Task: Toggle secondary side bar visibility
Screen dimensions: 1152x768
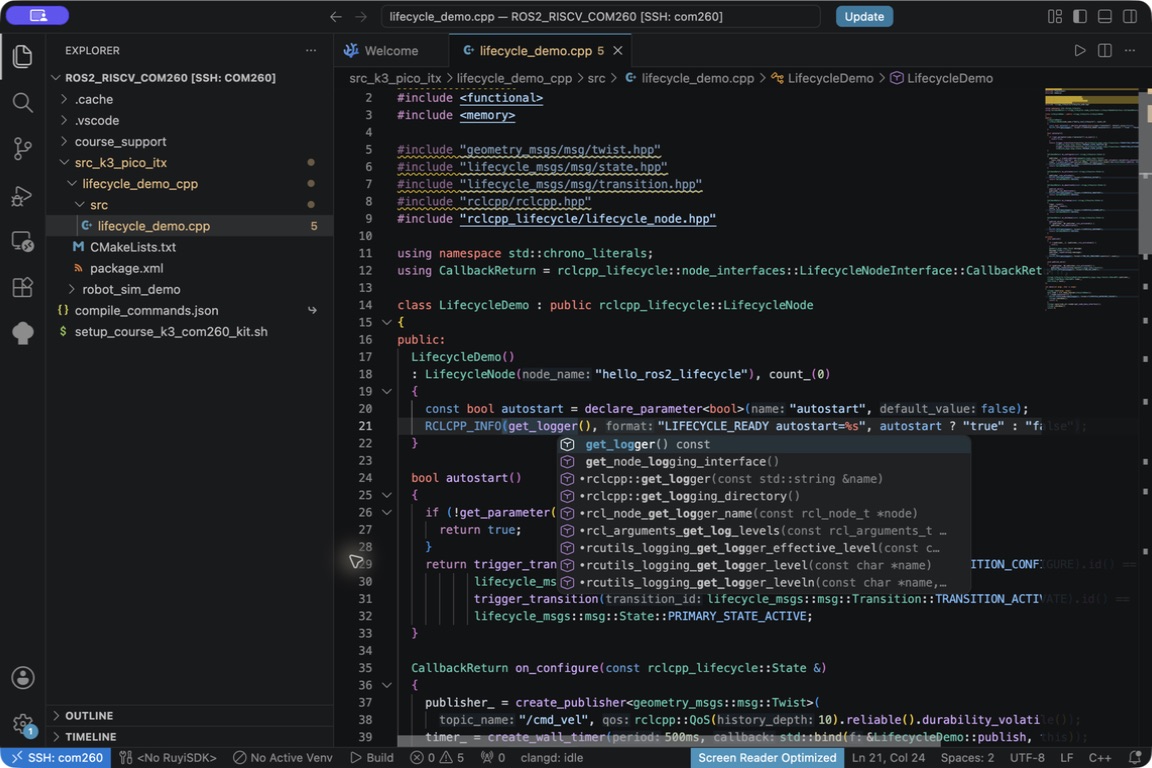Action: [1130, 16]
